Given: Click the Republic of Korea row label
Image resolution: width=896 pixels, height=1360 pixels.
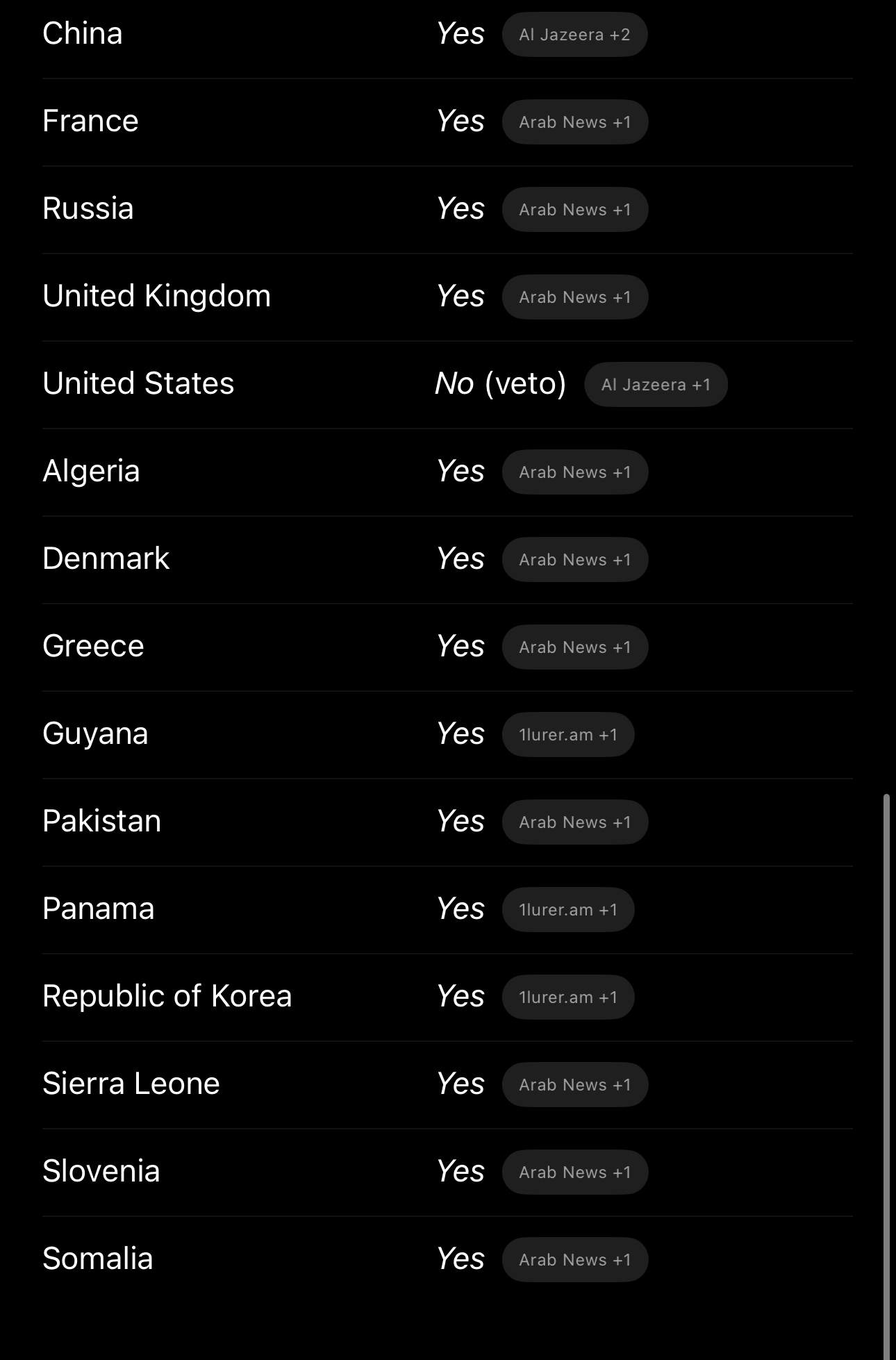Looking at the screenshot, I should (x=167, y=996).
